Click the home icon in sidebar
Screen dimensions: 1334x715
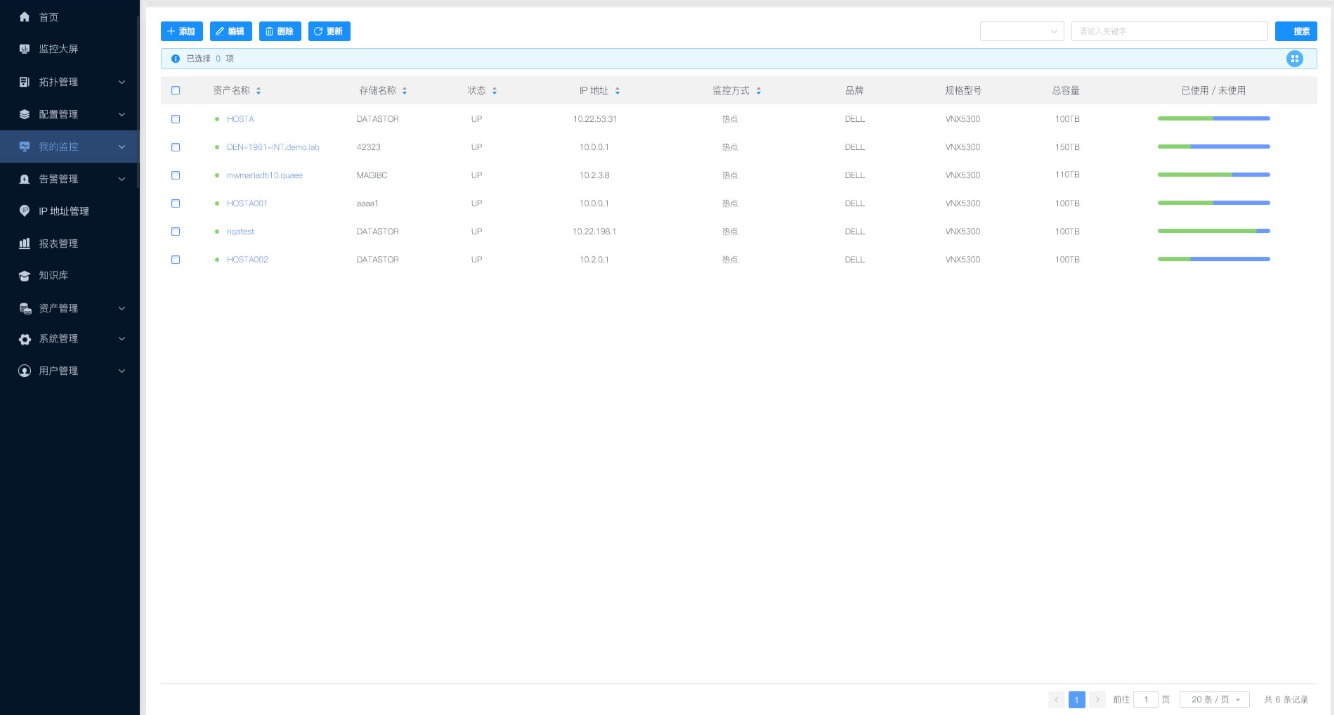(25, 17)
